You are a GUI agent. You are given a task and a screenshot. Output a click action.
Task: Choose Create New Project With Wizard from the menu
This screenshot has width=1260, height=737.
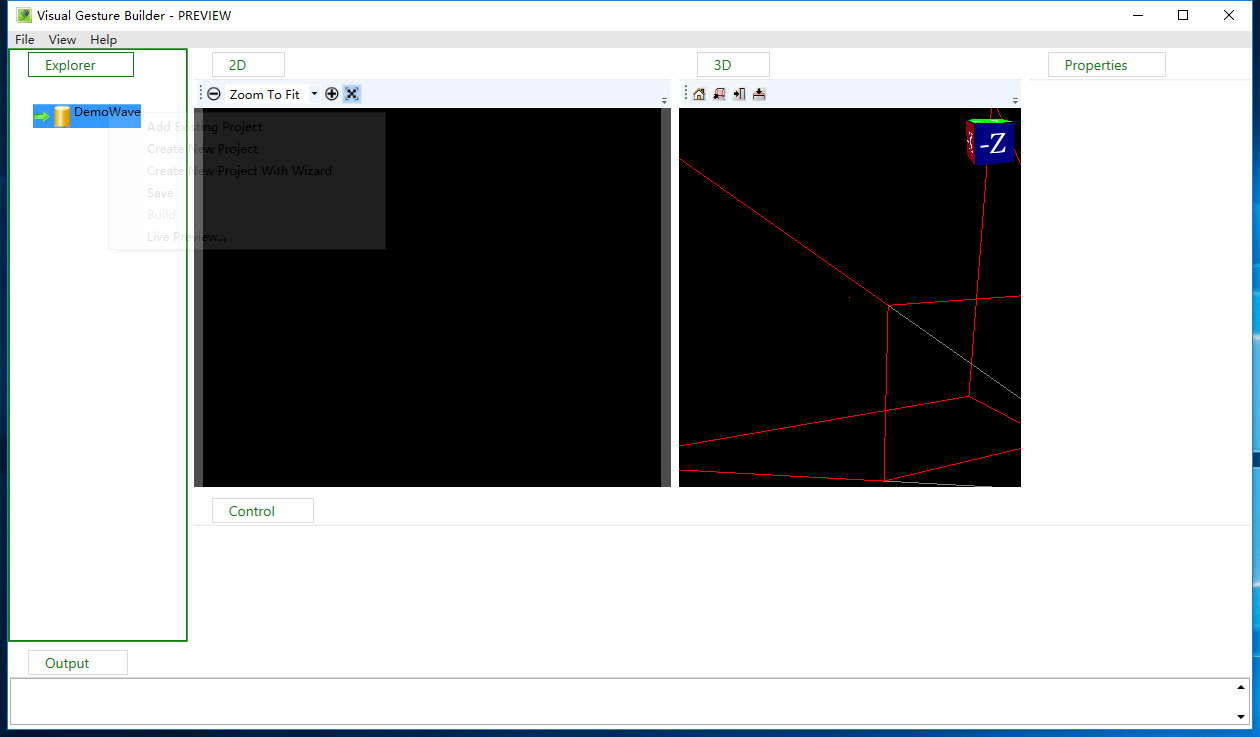(239, 170)
